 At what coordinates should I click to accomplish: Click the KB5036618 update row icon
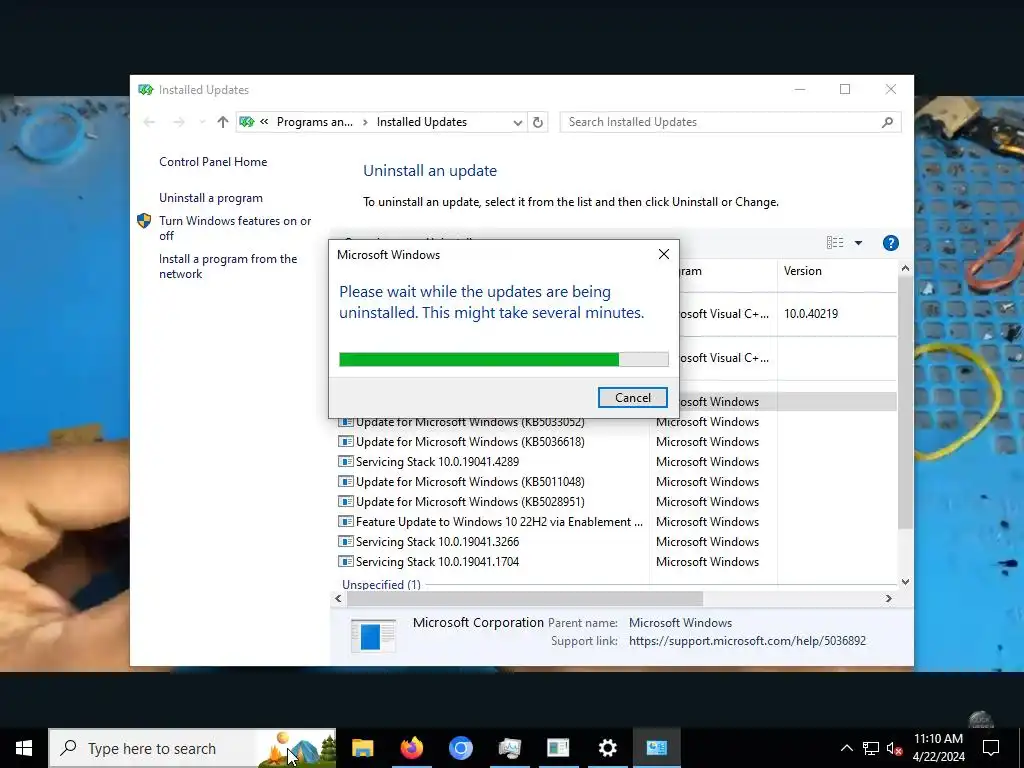coord(345,442)
